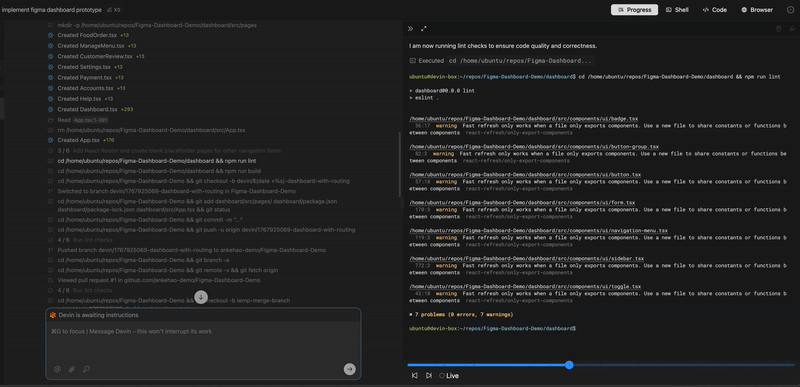Step to previous event in timeline
This screenshot has height=387, width=800.
(414, 376)
